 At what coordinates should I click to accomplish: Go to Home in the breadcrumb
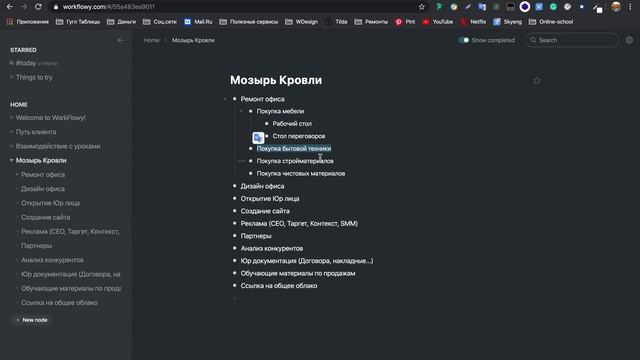tap(151, 40)
